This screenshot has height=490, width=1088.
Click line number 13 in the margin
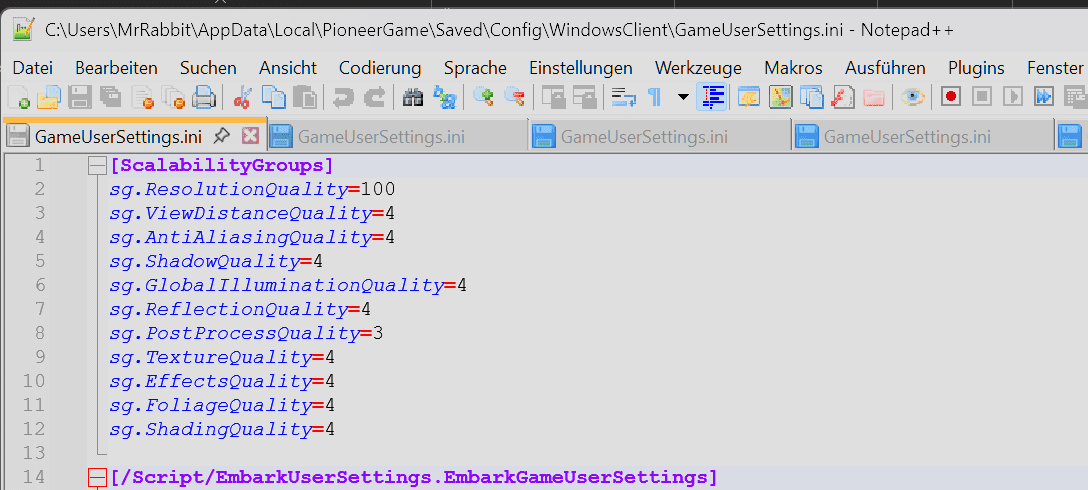33,453
